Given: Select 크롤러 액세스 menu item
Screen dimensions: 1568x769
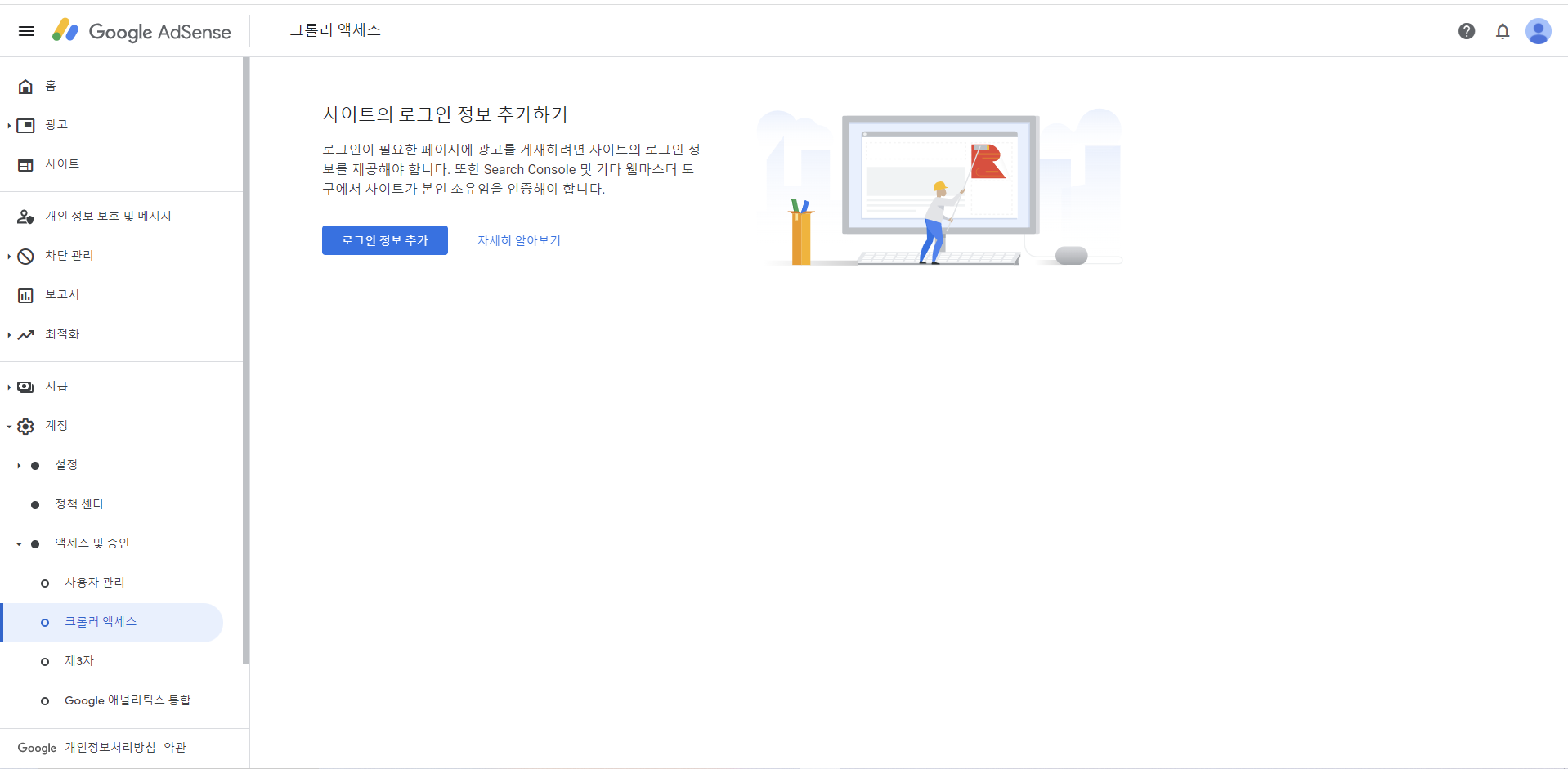Looking at the screenshot, I should (x=112, y=623).
